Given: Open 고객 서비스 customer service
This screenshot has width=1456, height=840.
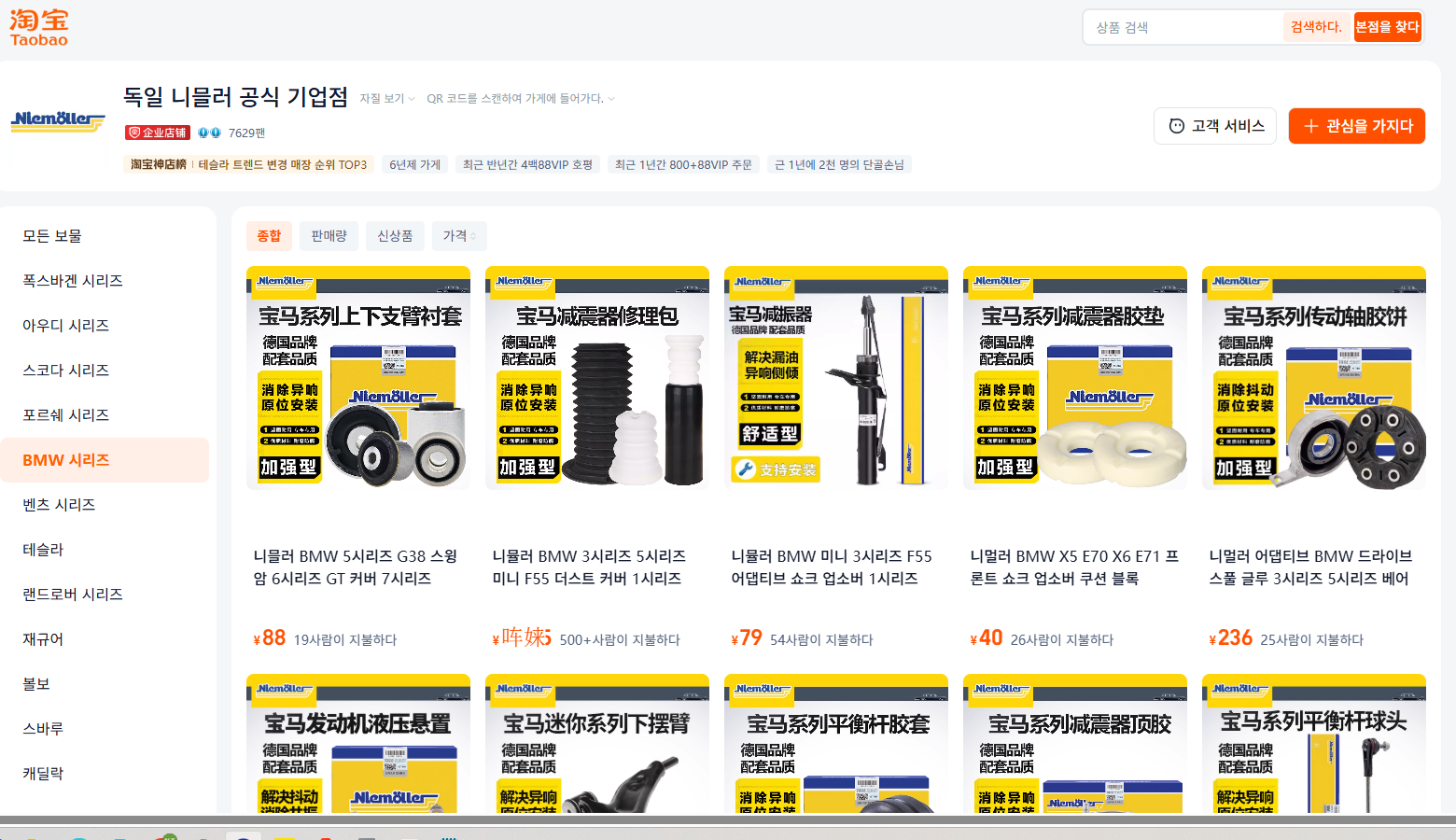Looking at the screenshot, I should click(1217, 126).
